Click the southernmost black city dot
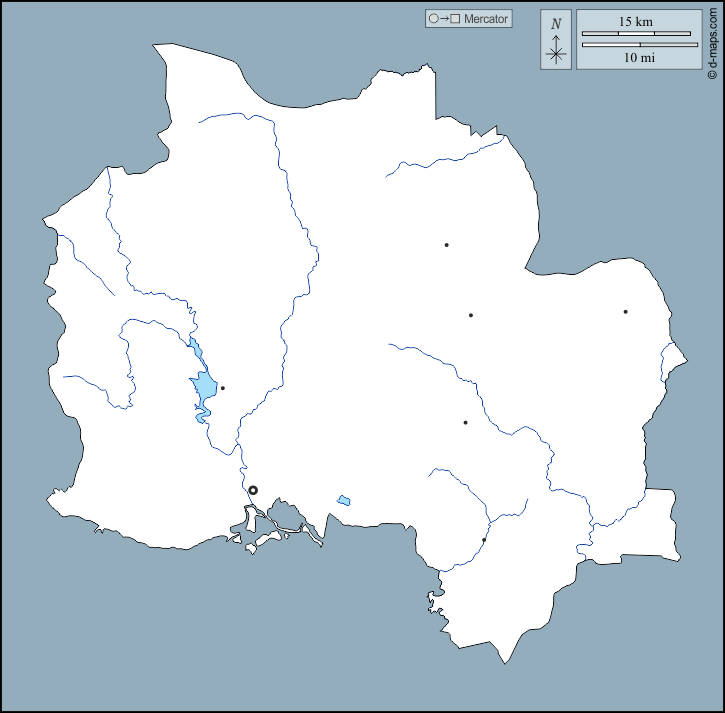Image resolution: width=725 pixels, height=713 pixels. pos(484,541)
